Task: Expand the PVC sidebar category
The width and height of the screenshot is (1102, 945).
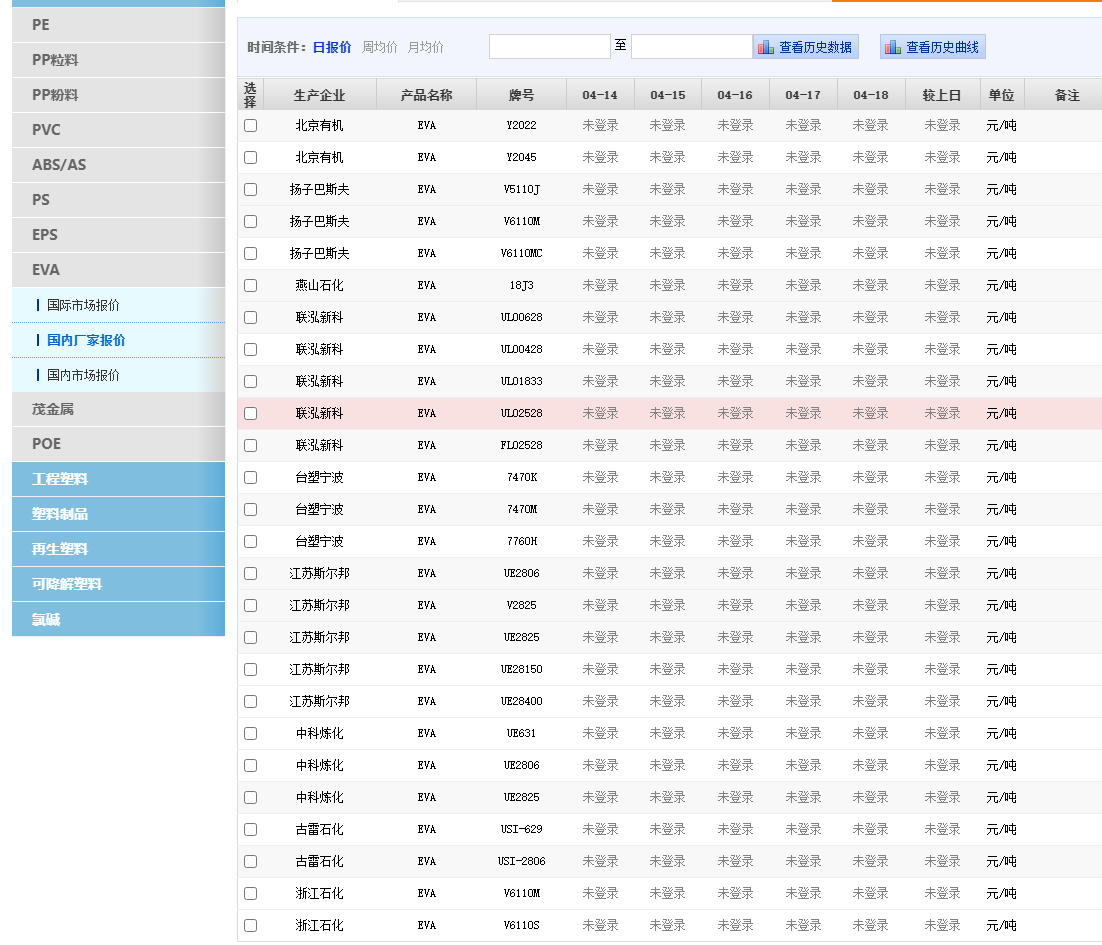Action: coord(118,130)
